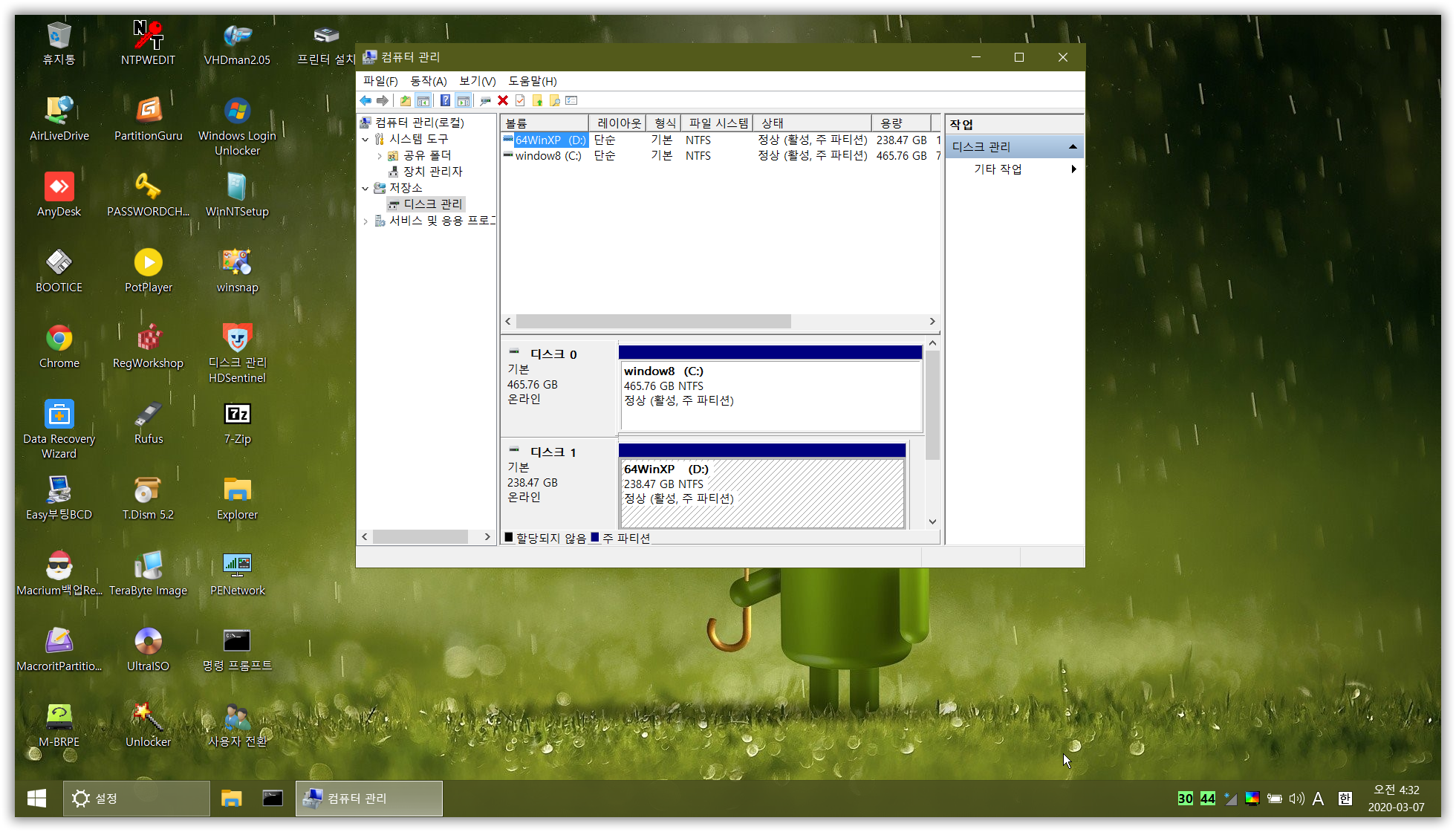Open PotPlayer desktop icon
Screen dimensions: 1456x832
tap(148, 270)
